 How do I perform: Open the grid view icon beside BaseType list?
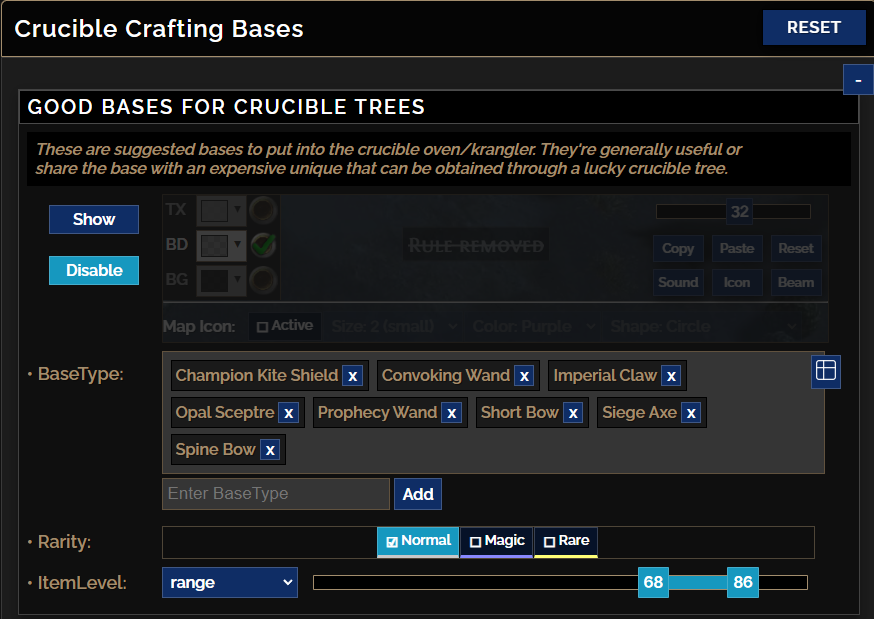click(826, 370)
